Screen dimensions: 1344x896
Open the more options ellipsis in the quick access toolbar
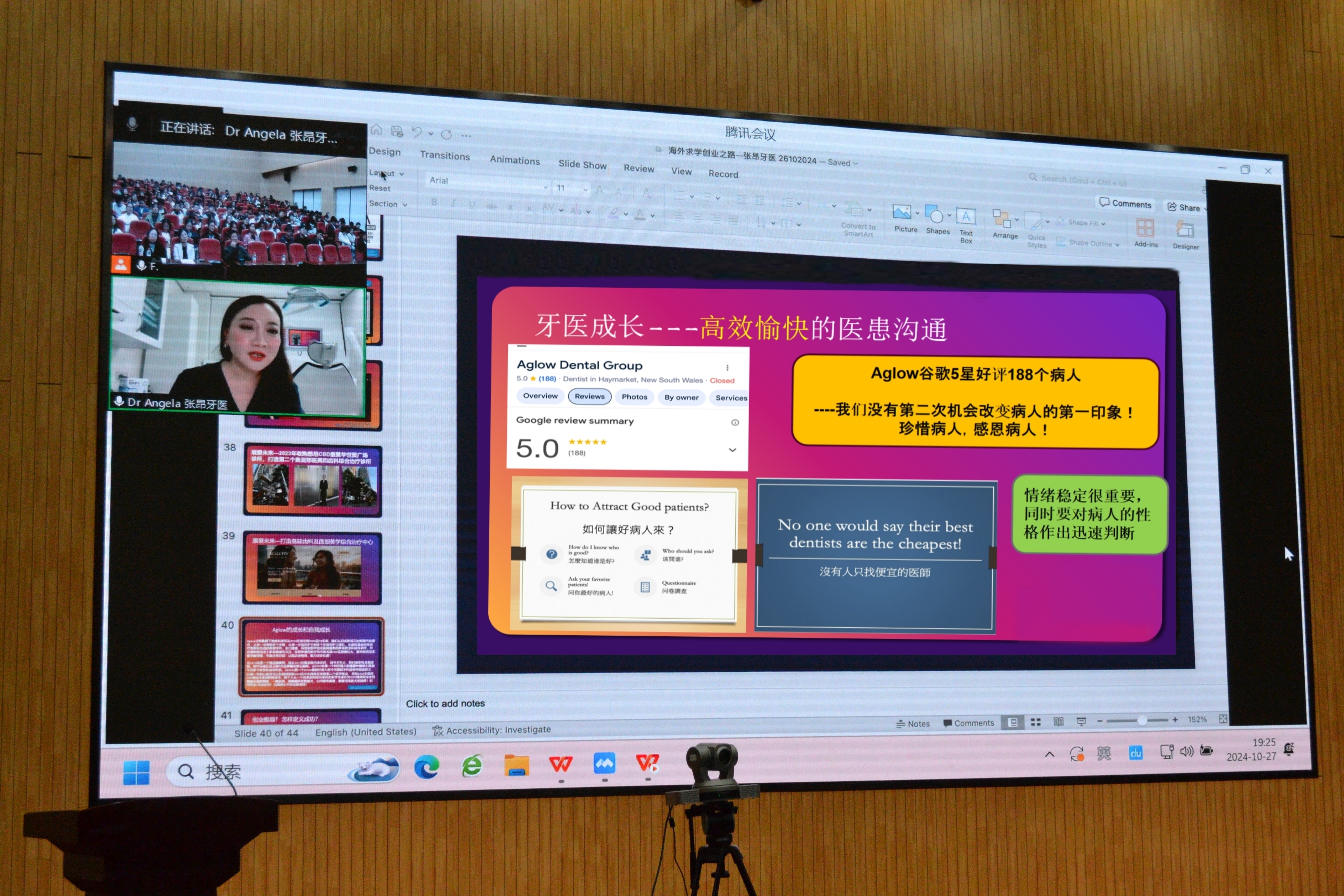pyautogui.click(x=466, y=136)
